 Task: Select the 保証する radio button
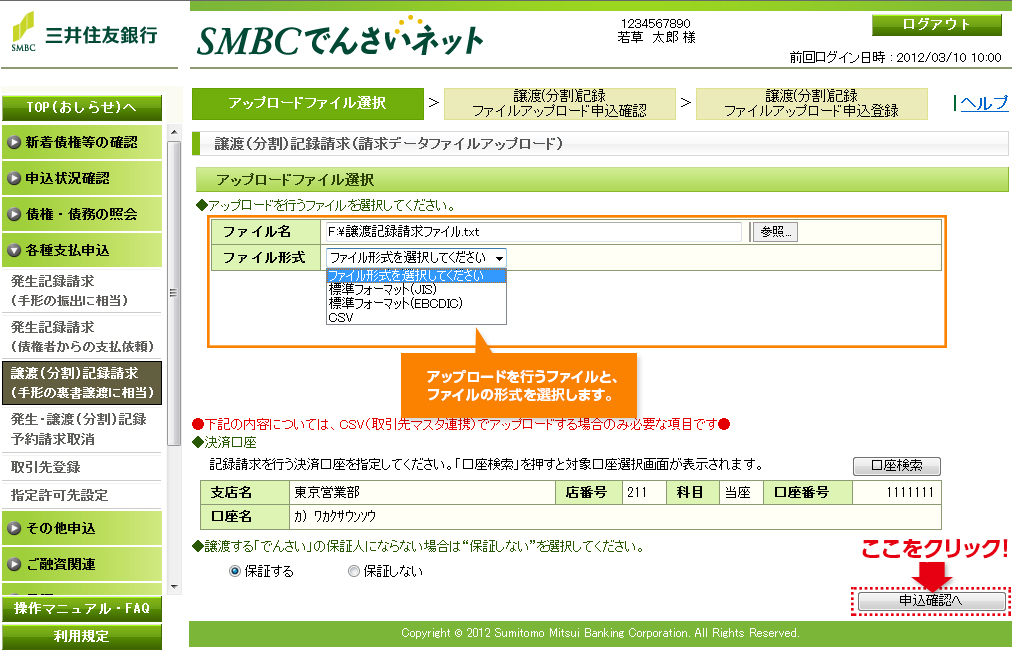[x=235, y=571]
